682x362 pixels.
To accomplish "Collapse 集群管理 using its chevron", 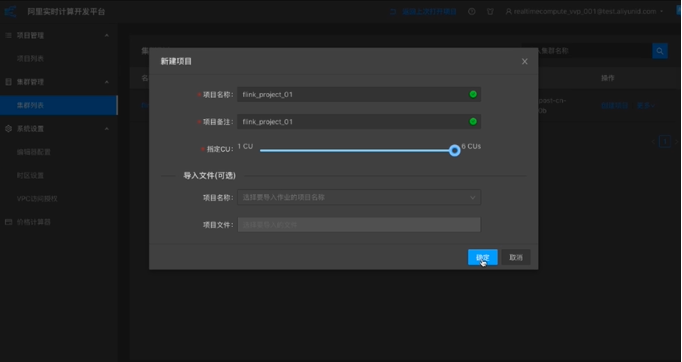I will point(107,82).
